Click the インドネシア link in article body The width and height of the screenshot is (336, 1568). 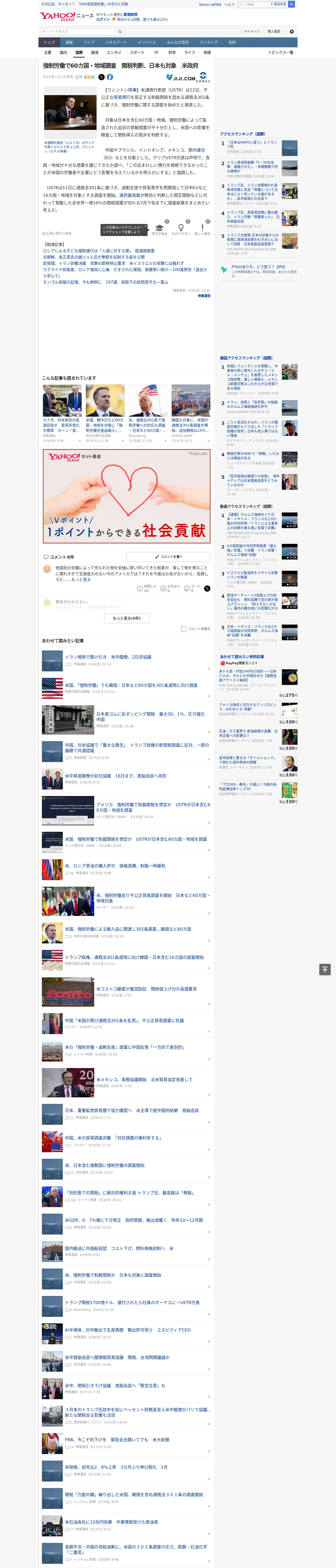[152, 150]
